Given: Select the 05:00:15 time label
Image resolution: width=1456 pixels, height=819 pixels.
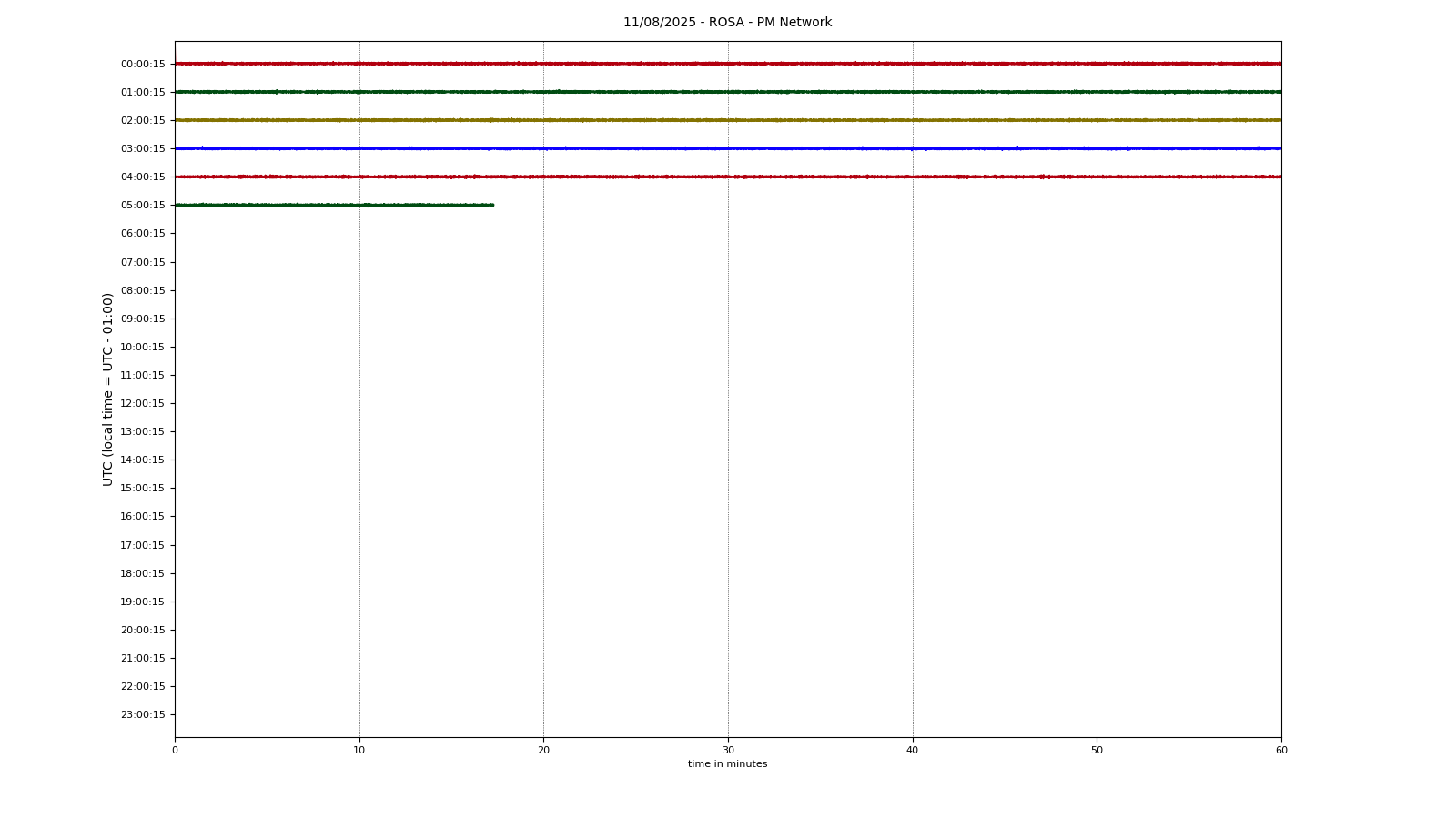Looking at the screenshot, I should click(143, 205).
